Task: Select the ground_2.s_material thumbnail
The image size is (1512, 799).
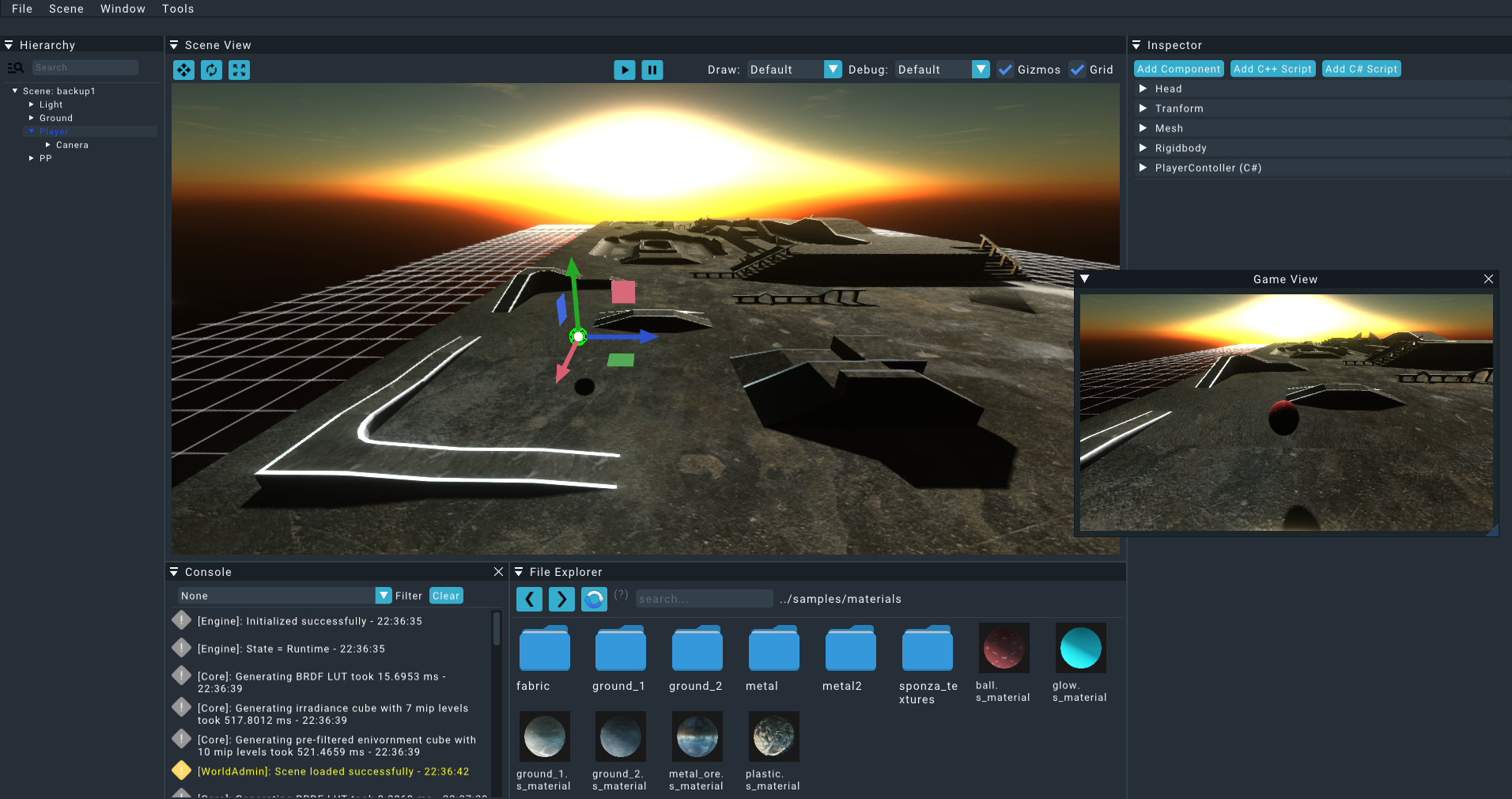Action: pyautogui.click(x=620, y=737)
